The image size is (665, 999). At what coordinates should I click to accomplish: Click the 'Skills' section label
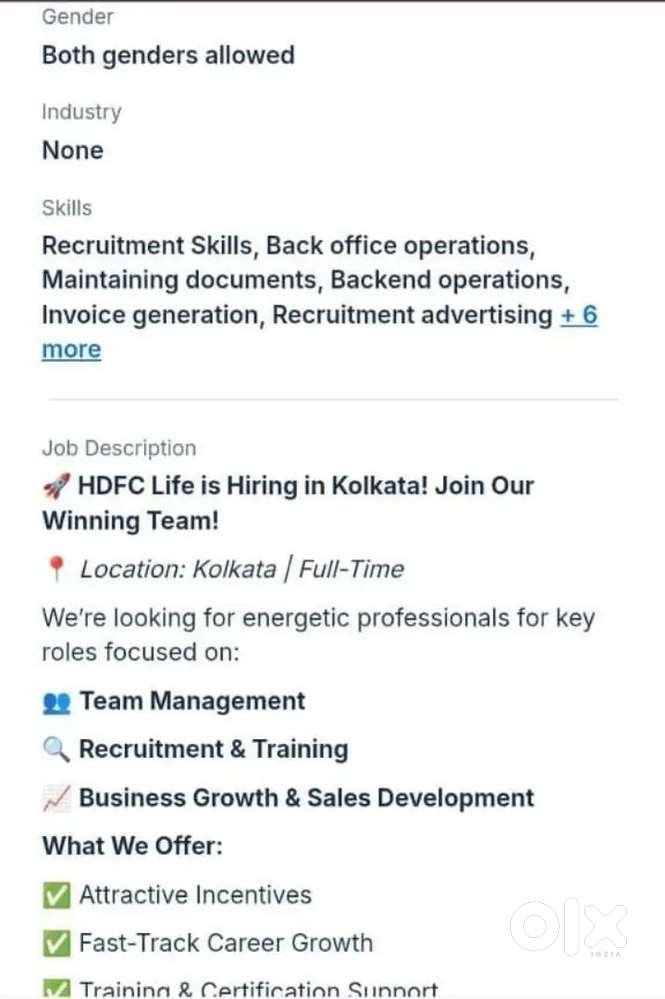click(x=67, y=208)
